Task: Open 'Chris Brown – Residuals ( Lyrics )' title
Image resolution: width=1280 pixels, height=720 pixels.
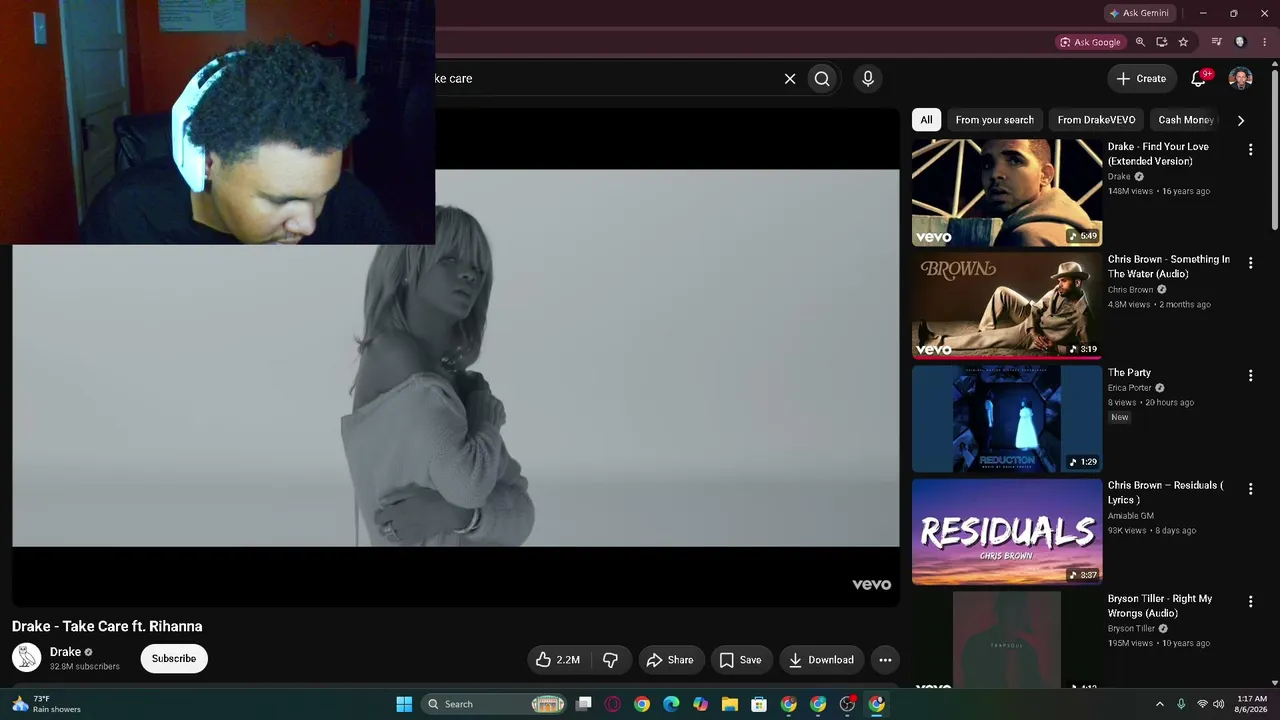Action: [x=1165, y=493]
